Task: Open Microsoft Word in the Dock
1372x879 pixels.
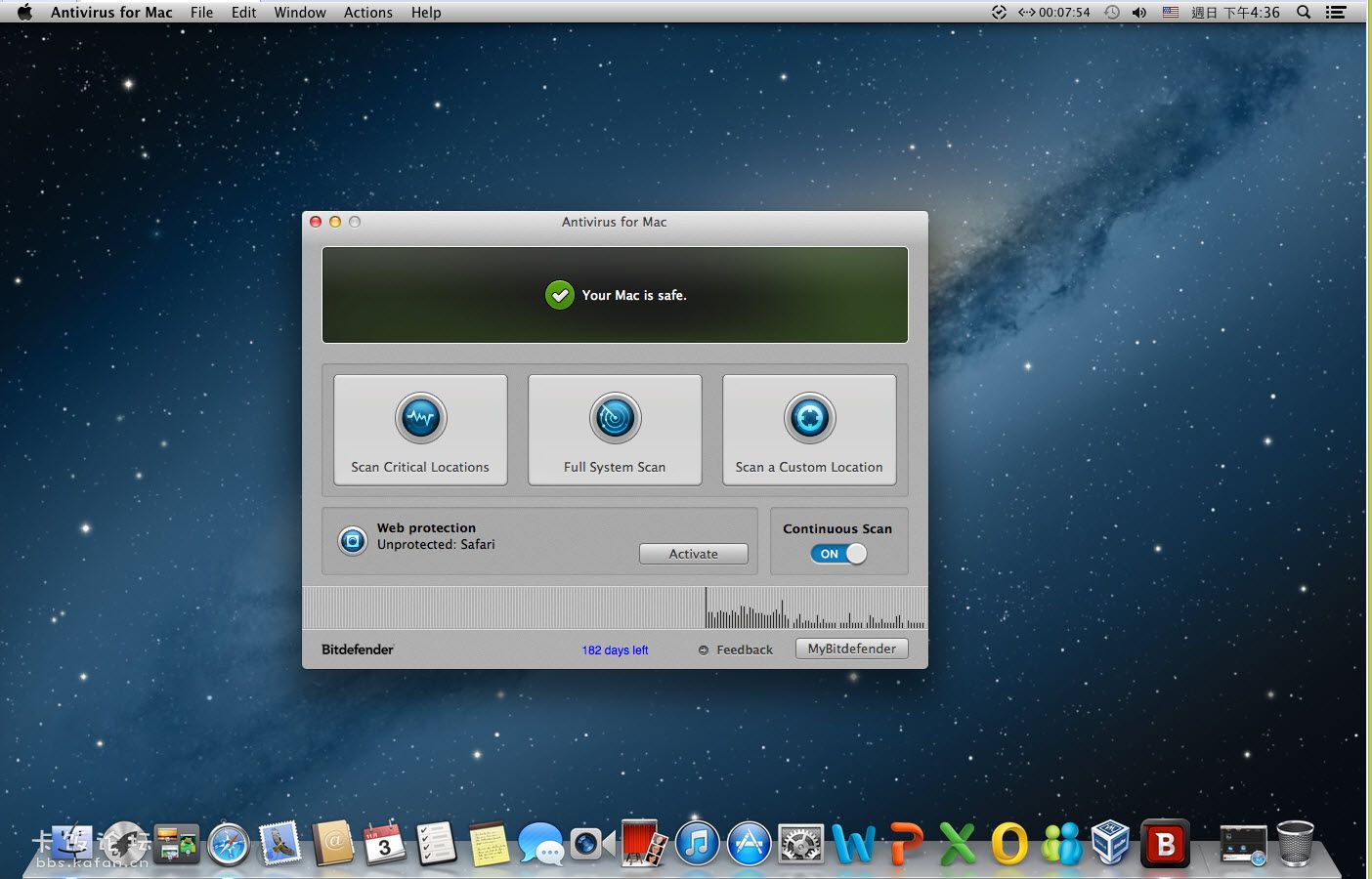Action: pyautogui.click(x=854, y=843)
